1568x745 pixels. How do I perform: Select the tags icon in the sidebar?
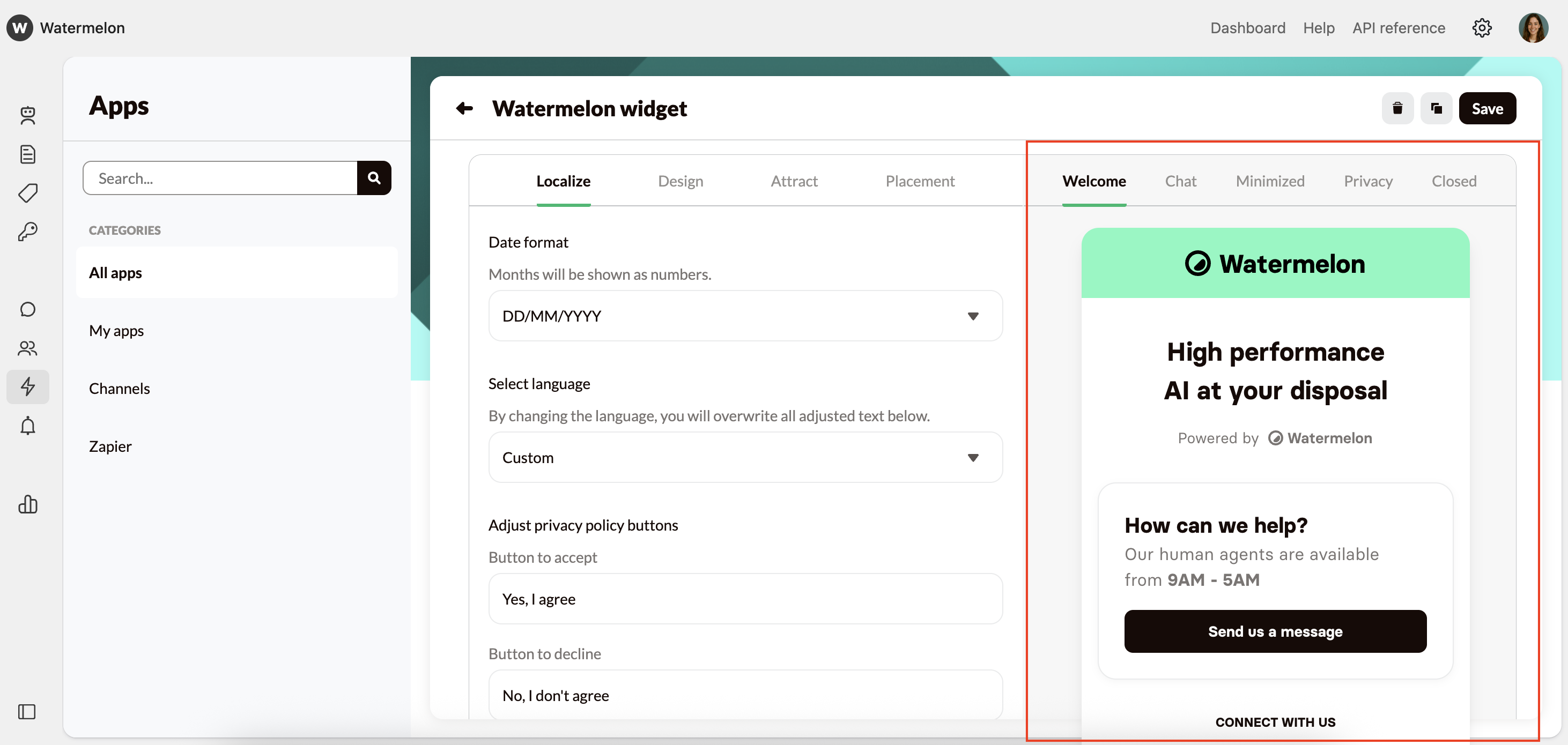coord(28,193)
